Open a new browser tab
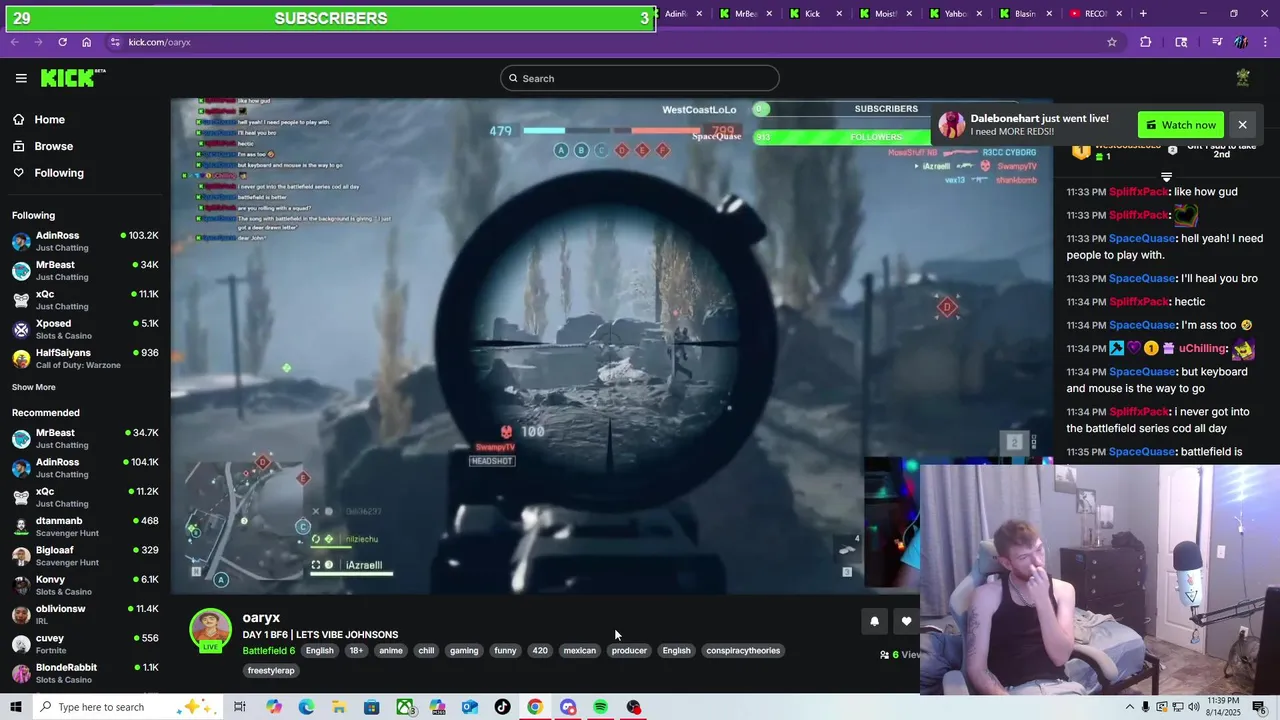The height and width of the screenshot is (720, 1280). pyautogui.click(x=1143, y=14)
